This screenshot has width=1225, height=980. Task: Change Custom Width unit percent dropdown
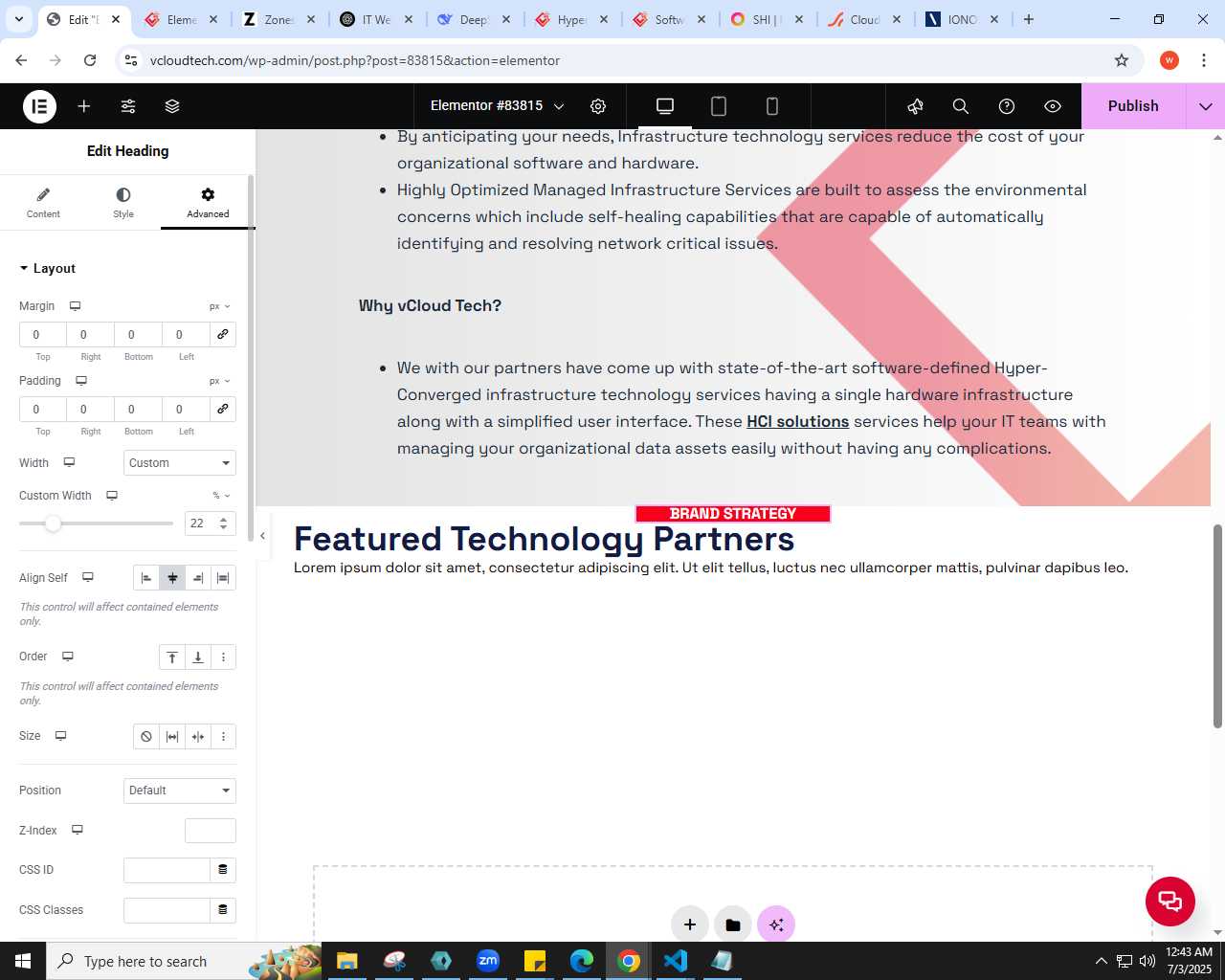click(x=221, y=496)
